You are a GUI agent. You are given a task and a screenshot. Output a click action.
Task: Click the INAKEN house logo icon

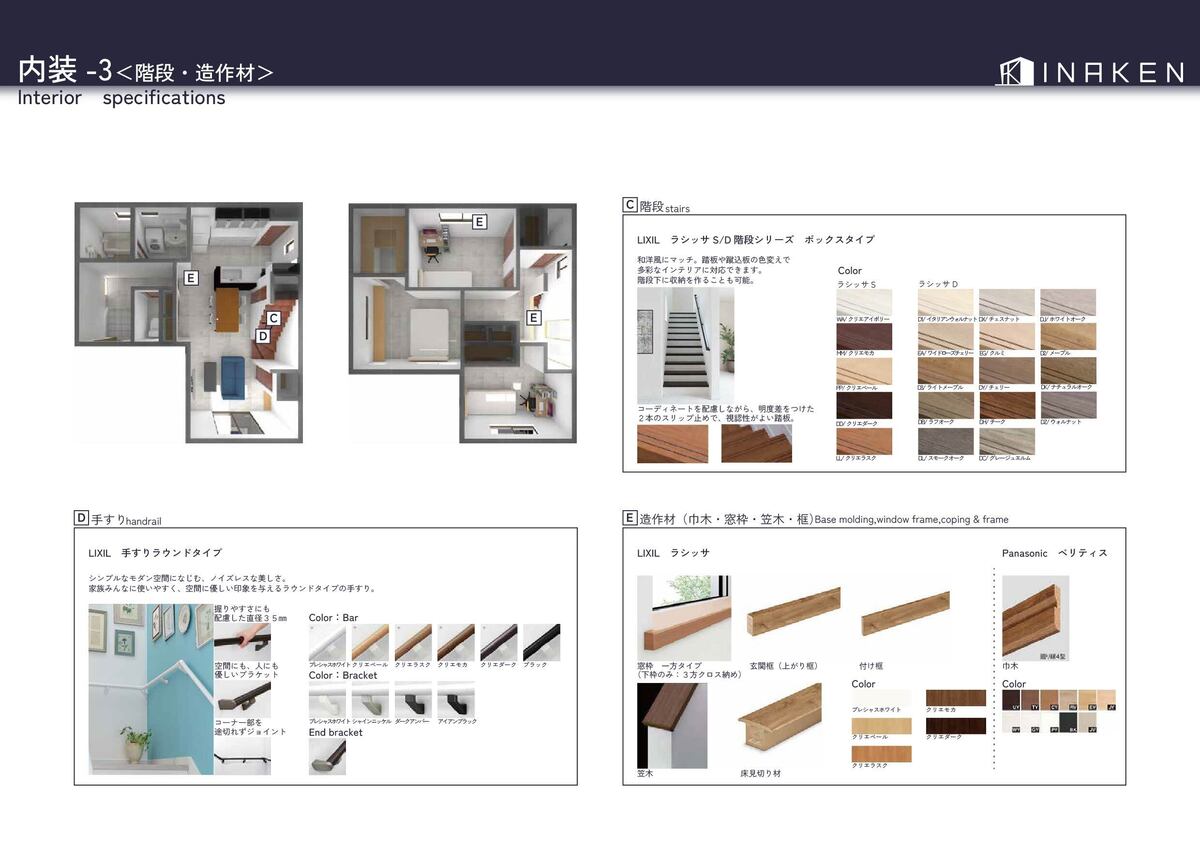1013,71
